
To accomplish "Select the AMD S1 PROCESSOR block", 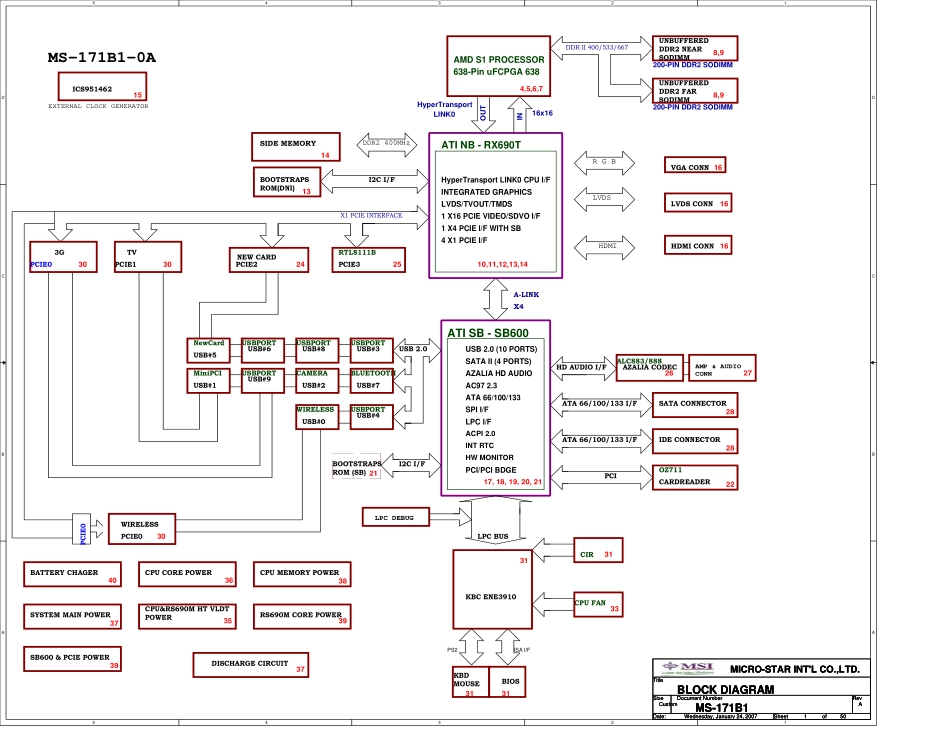I will (498, 66).
